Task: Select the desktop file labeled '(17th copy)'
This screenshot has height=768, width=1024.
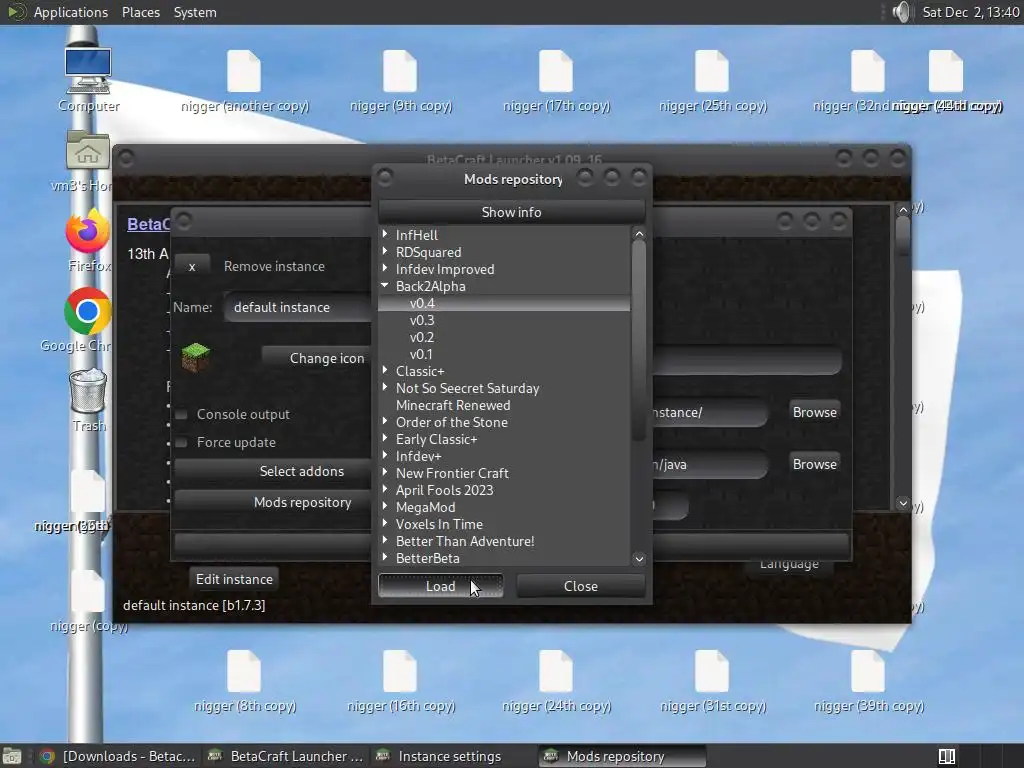Action: click(x=556, y=71)
